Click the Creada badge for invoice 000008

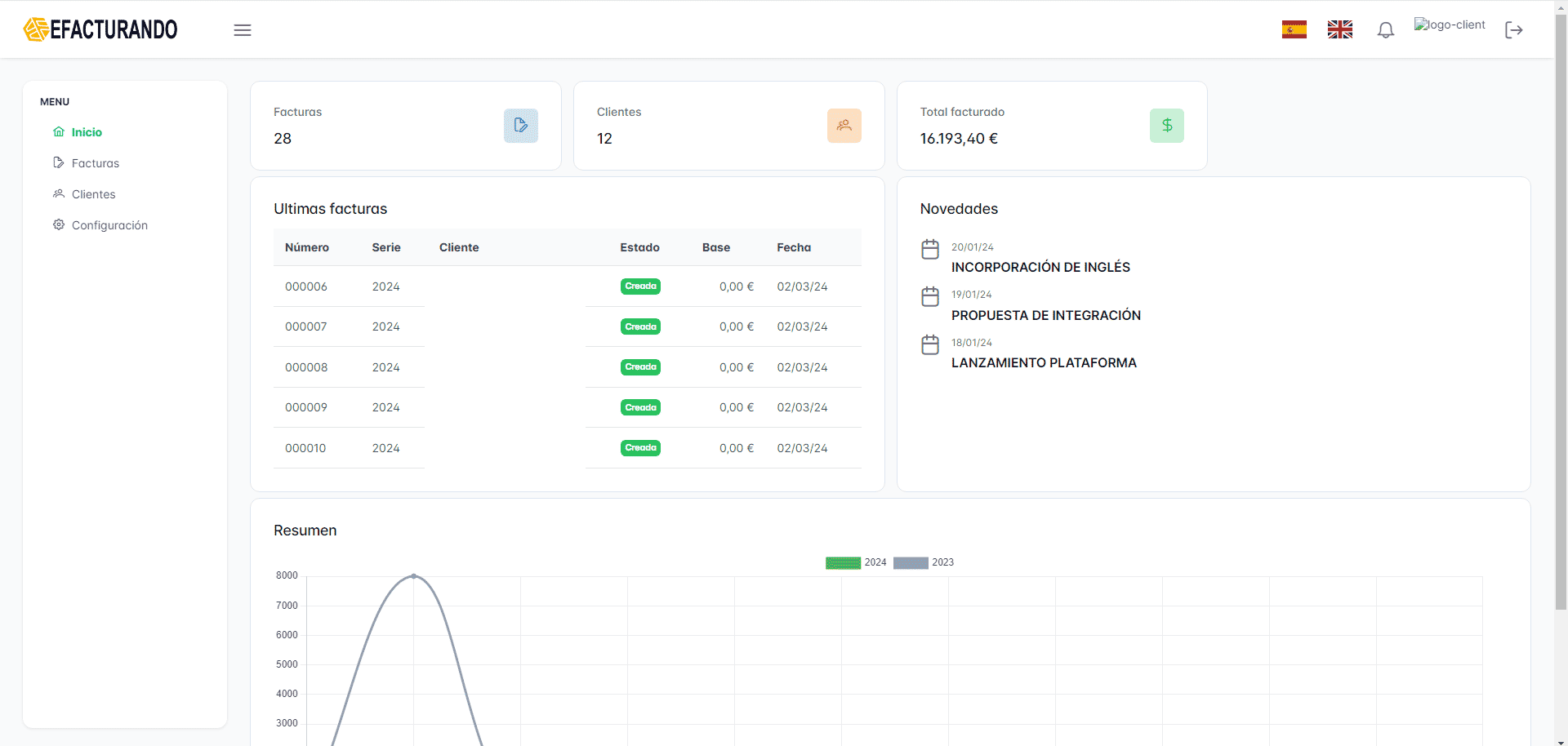coord(641,367)
